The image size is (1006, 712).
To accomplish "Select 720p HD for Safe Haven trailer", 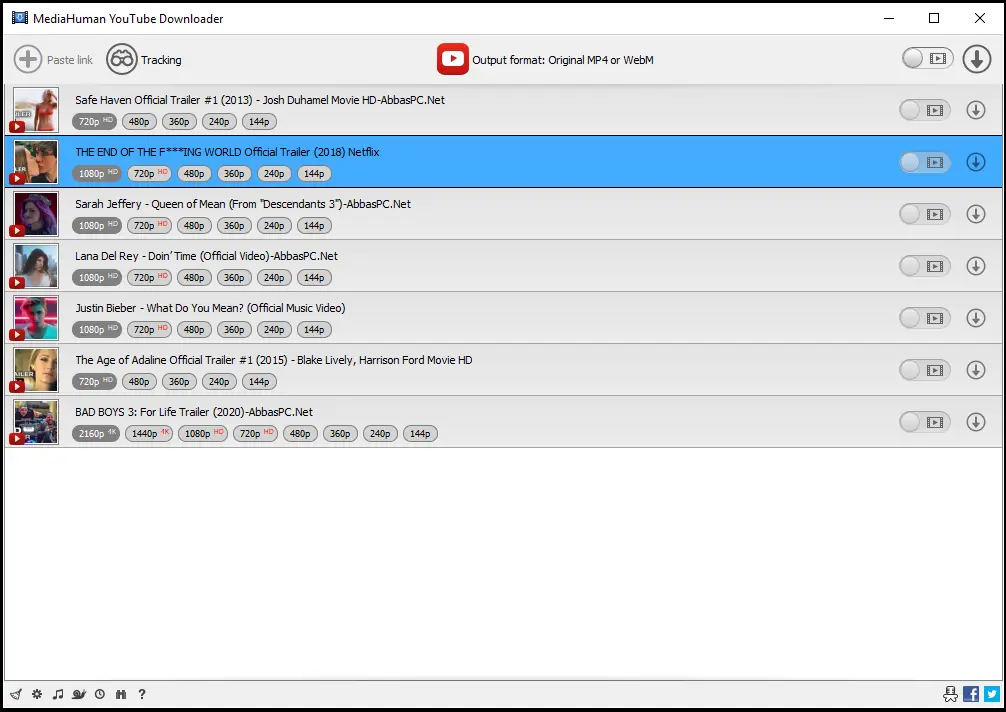I will 95,122.
